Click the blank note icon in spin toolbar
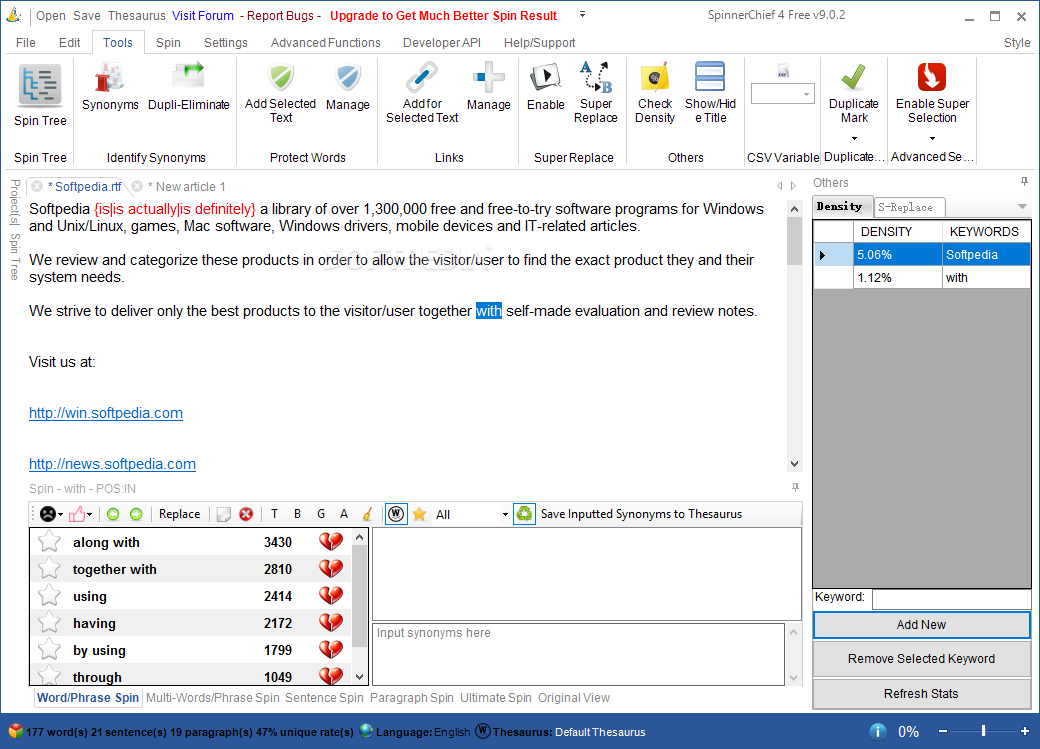The height and width of the screenshot is (749, 1040). [224, 514]
